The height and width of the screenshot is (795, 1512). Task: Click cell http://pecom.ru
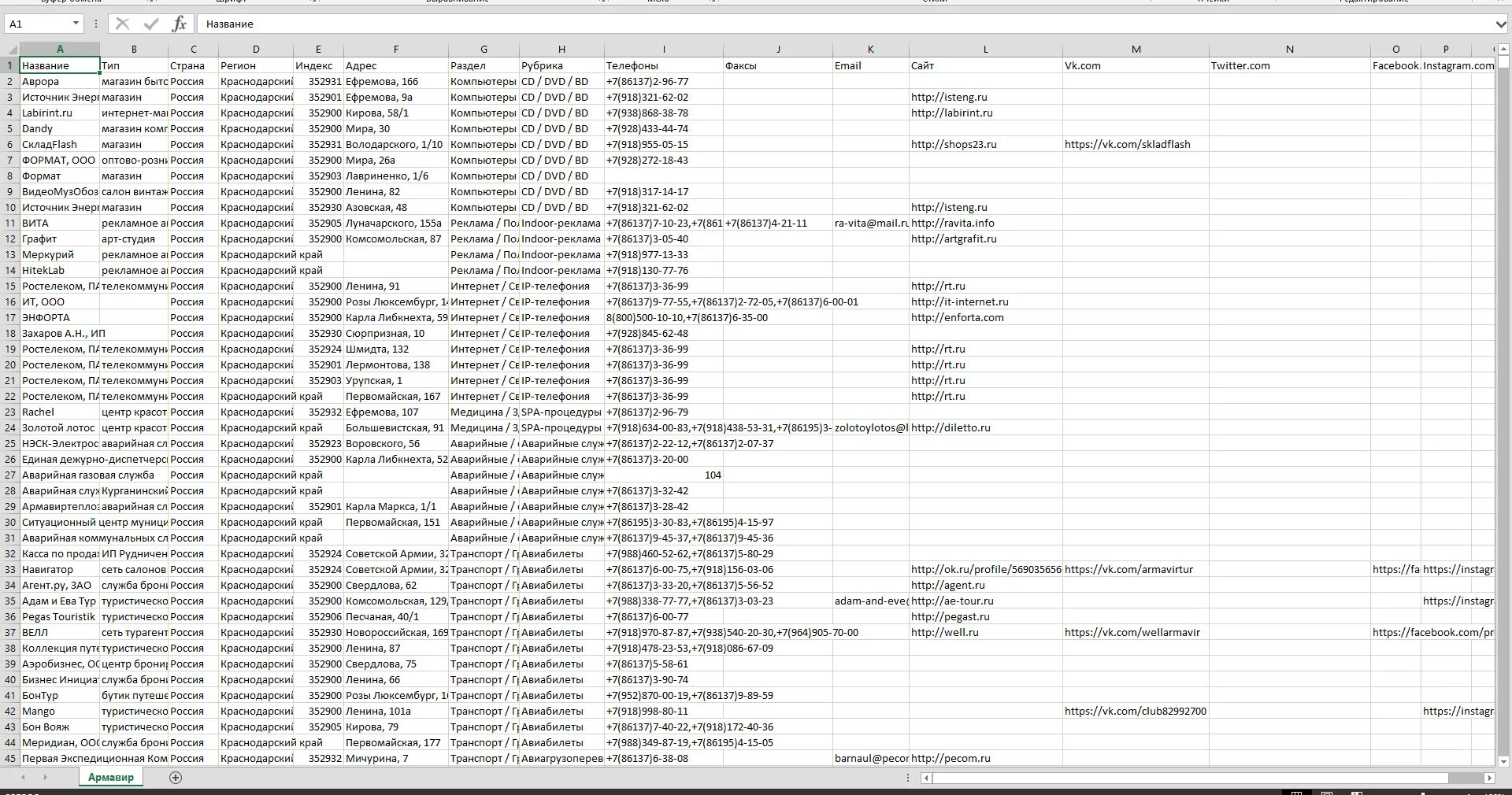[986, 759]
